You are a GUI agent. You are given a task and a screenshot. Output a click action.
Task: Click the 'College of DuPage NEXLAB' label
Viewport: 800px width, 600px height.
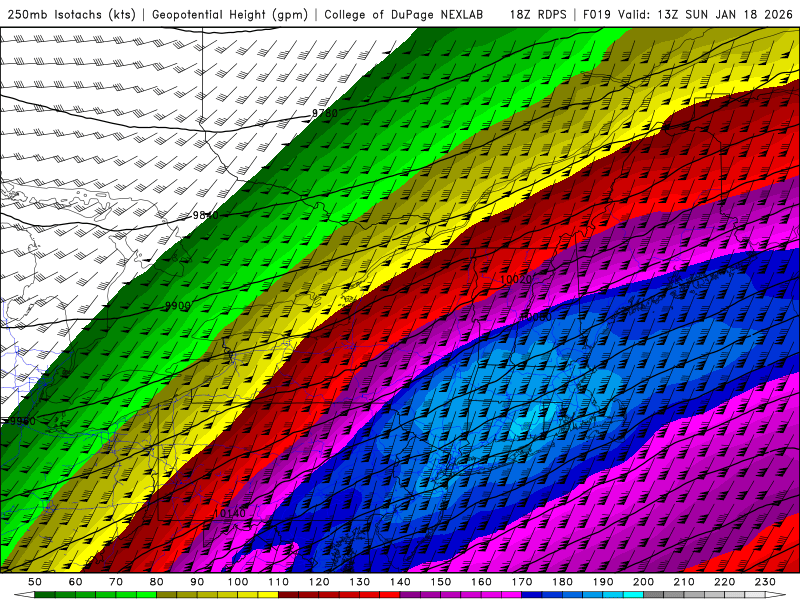tap(403, 14)
